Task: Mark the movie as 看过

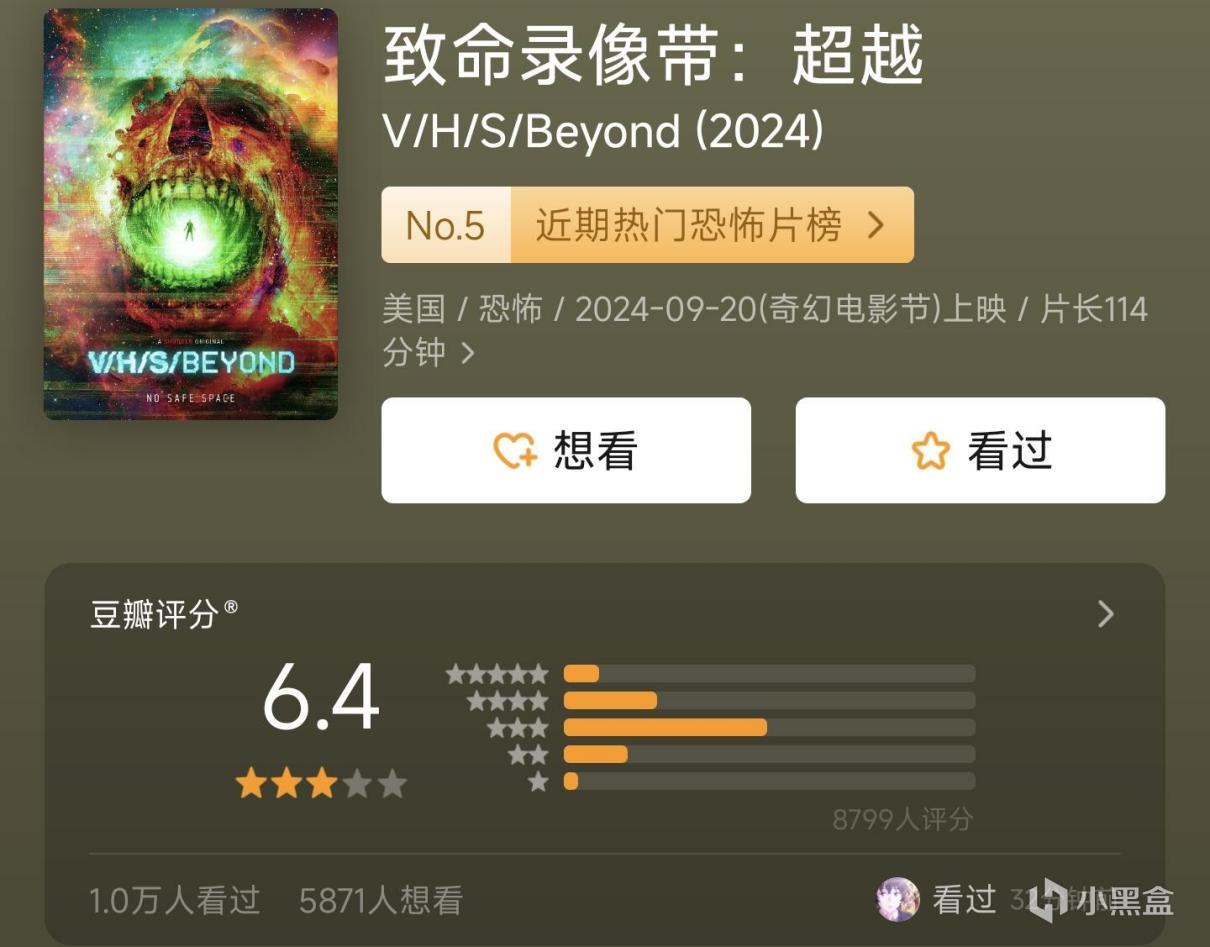Action: coord(980,450)
